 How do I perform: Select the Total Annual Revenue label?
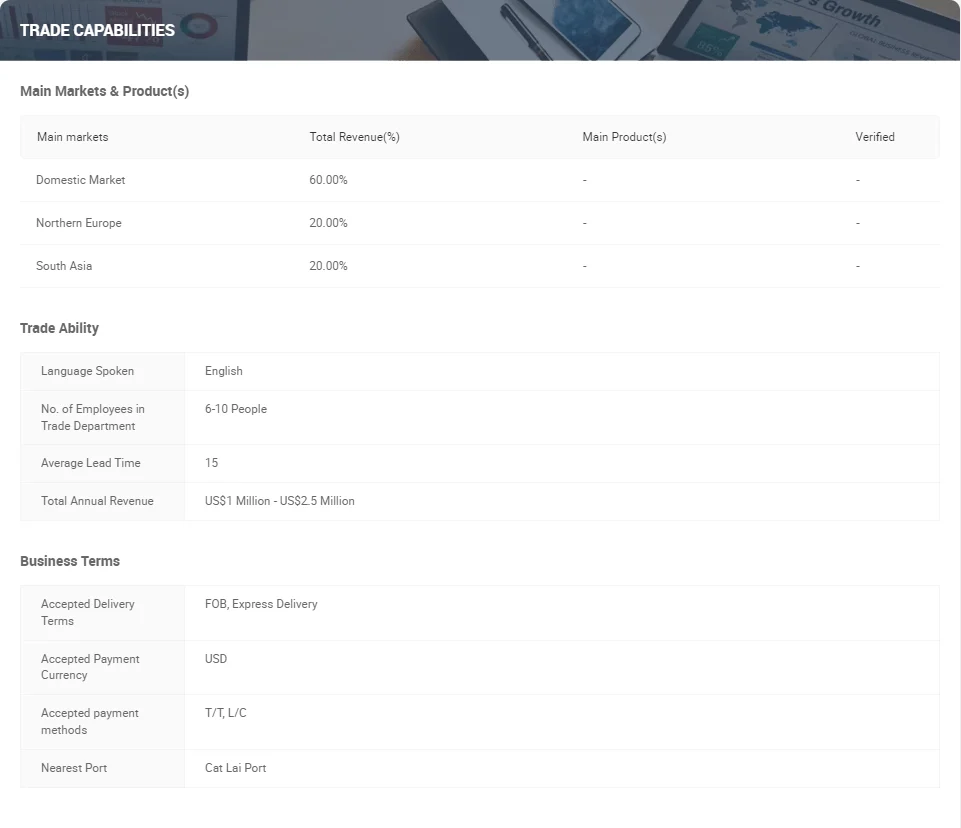pos(97,501)
